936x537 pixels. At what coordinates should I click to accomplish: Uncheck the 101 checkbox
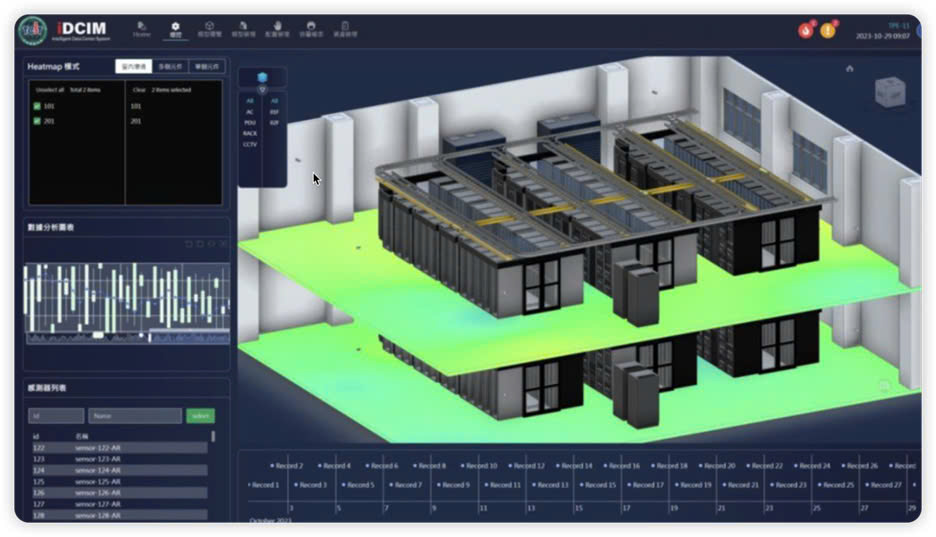[x=37, y=106]
